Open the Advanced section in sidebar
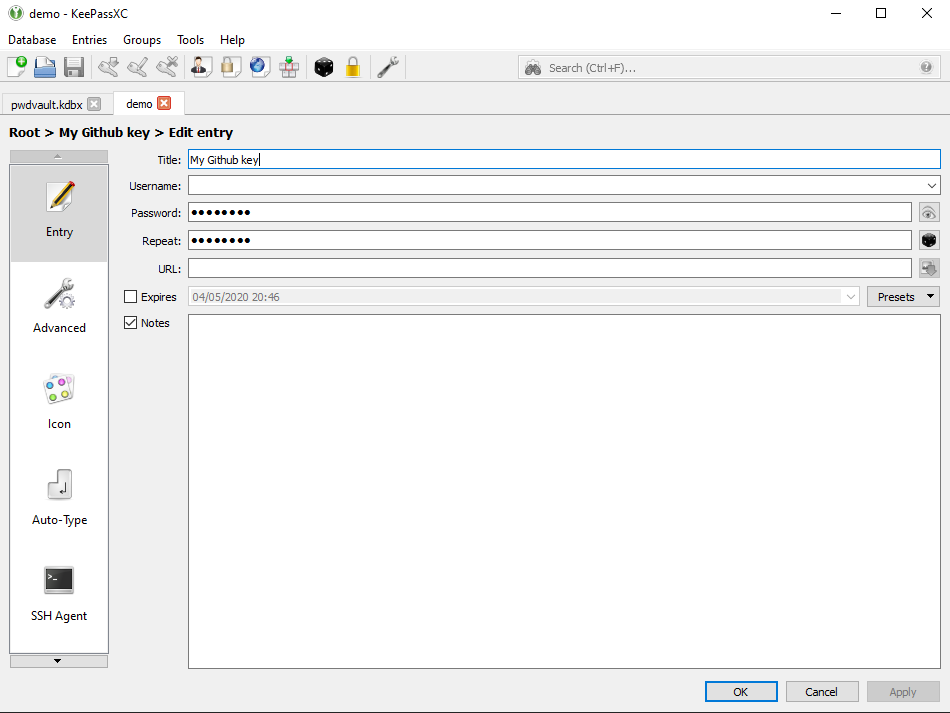 click(59, 306)
